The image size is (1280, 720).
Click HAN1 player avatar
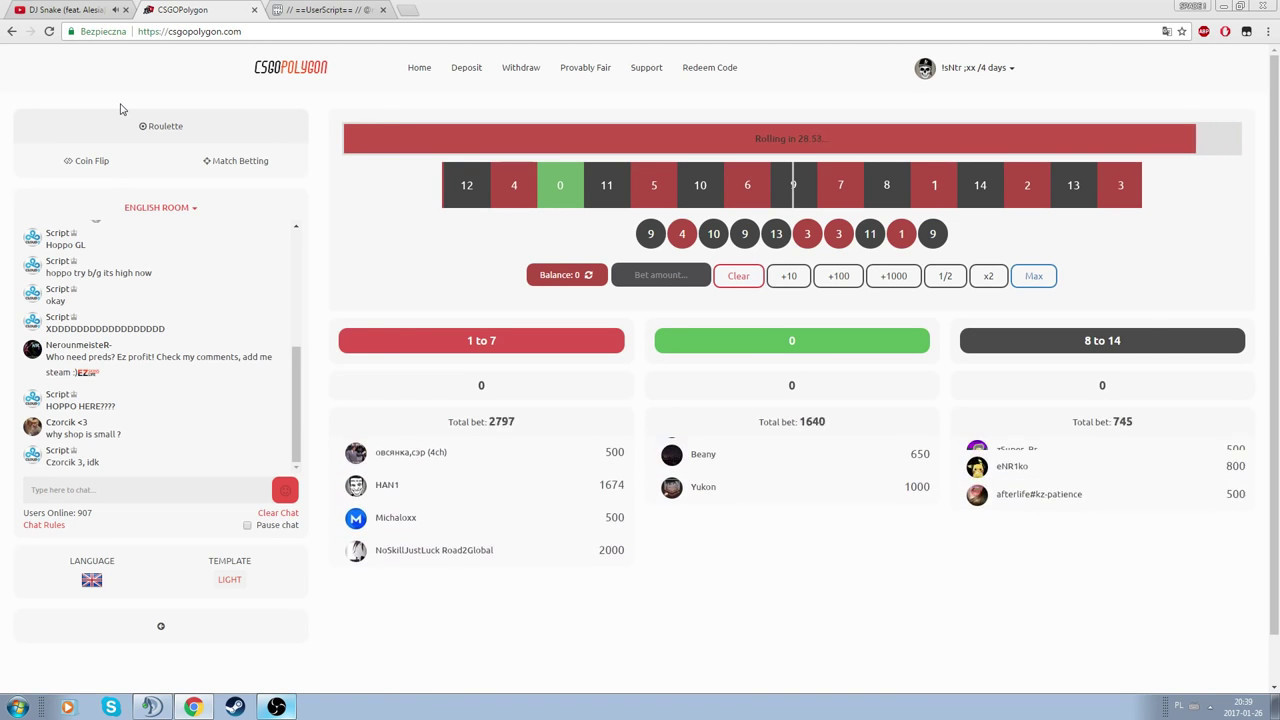[x=356, y=485]
